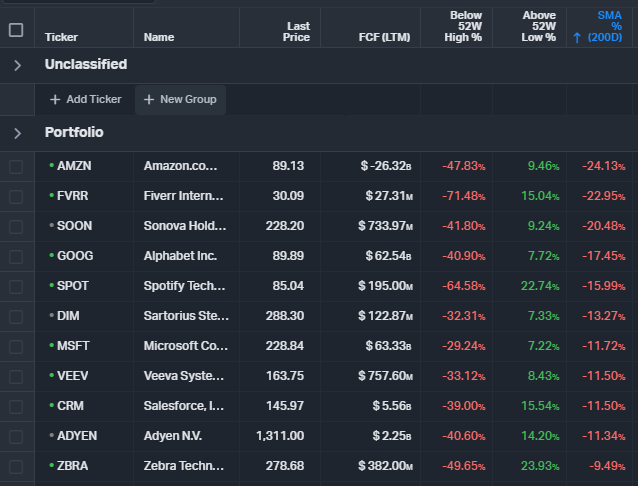The image size is (638, 486).
Task: Click the 23.93% above low value
Action: [540, 466]
